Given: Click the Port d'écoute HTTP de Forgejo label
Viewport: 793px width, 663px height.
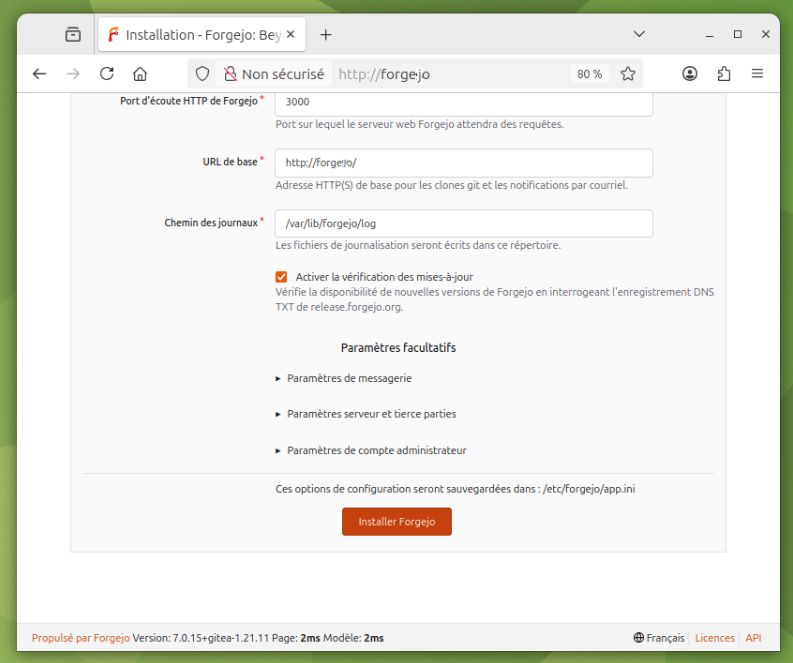Looking at the screenshot, I should [x=189, y=101].
